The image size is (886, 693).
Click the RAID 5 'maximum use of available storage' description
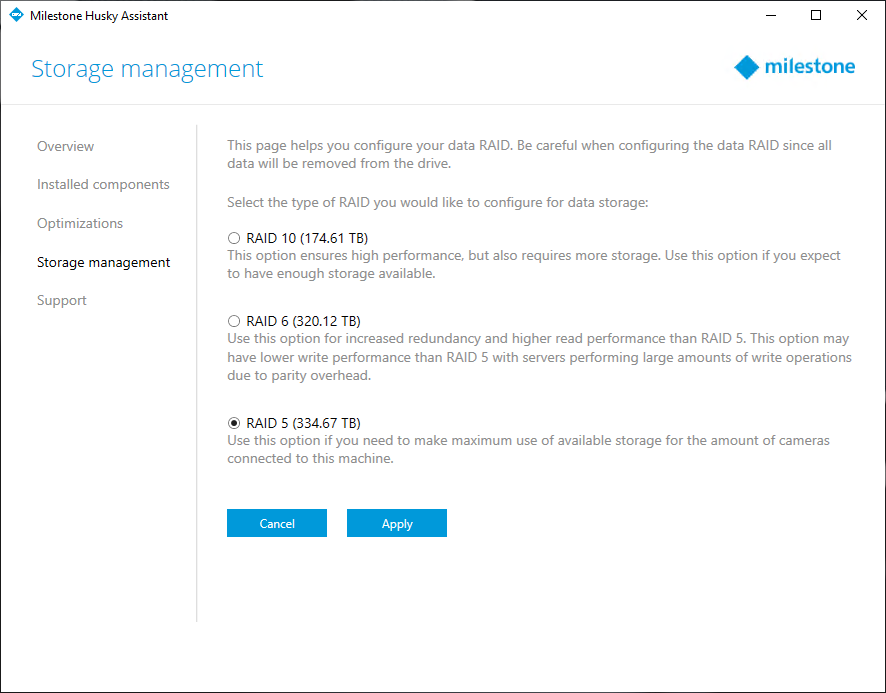(x=528, y=449)
